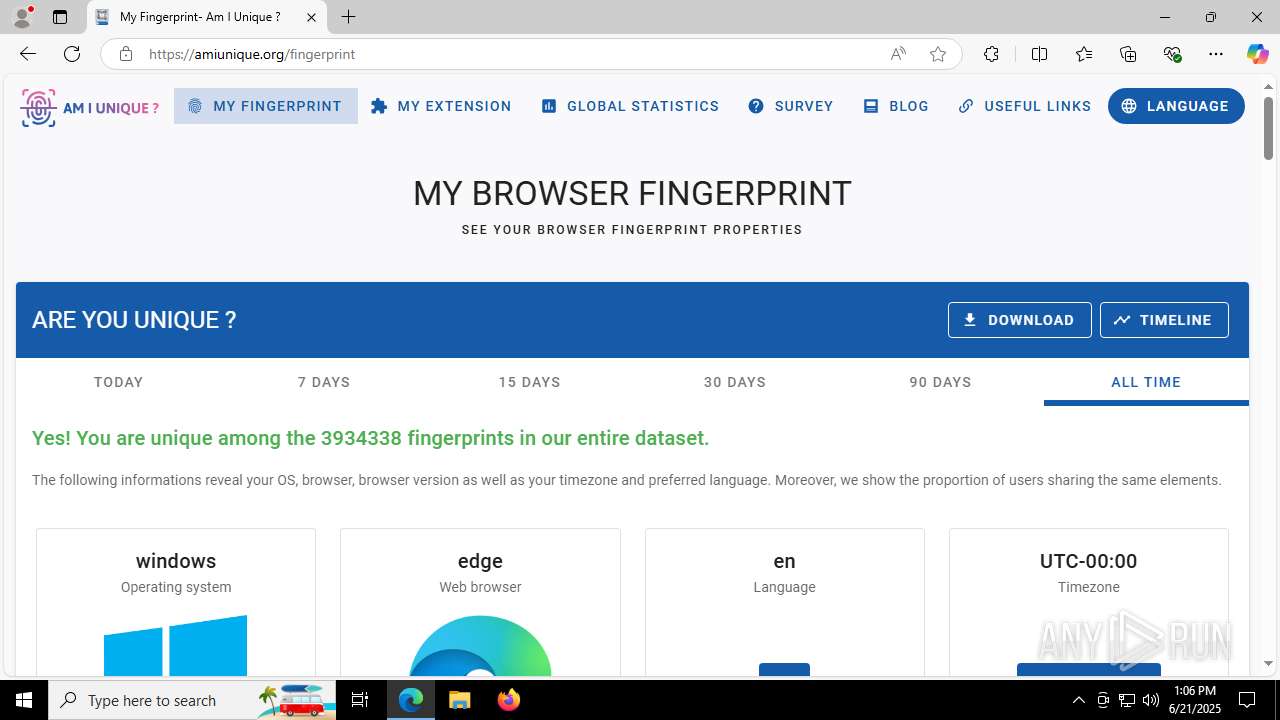Close the My Fingerprint tab
The width and height of the screenshot is (1280, 720).
point(311,17)
